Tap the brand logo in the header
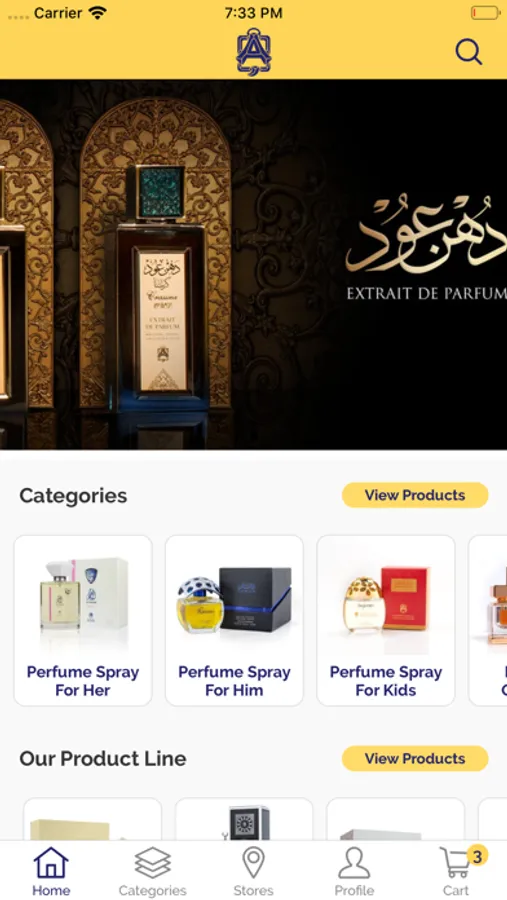The height and width of the screenshot is (900, 507). [x=253, y=52]
